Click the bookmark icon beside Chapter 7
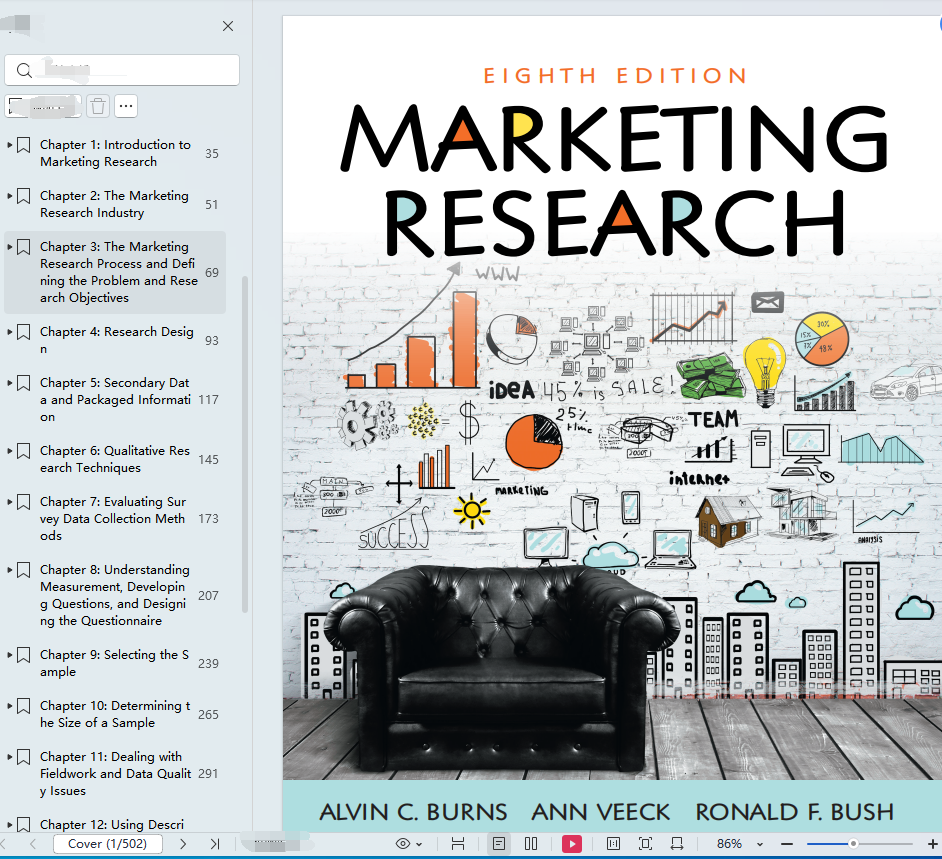This screenshot has width=942, height=859. 23,502
